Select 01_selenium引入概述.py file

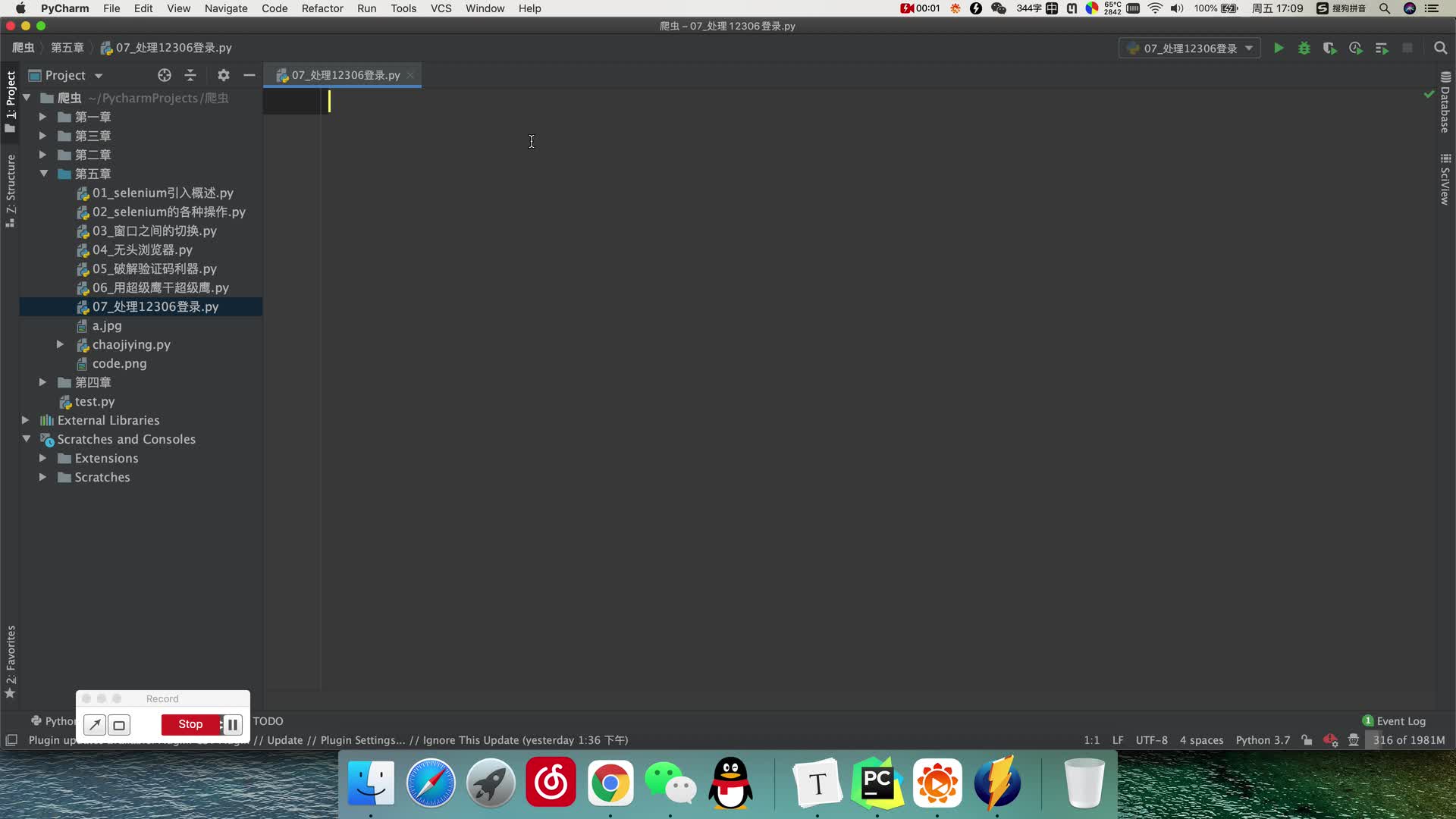pos(163,193)
